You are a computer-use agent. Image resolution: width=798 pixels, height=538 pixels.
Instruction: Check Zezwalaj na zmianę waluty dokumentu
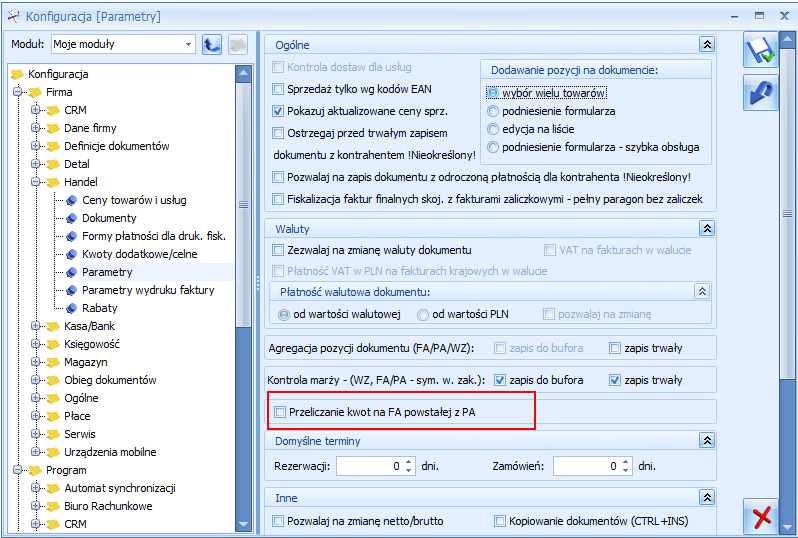point(278,250)
